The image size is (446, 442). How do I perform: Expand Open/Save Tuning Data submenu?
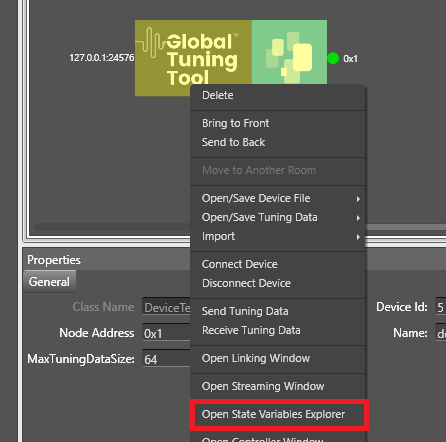[277, 217]
